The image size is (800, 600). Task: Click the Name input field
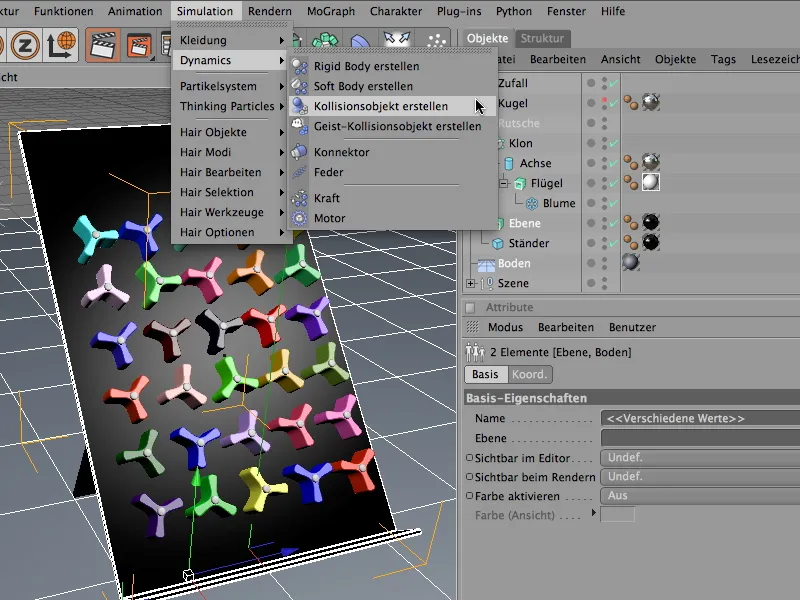pyautogui.click(x=700, y=418)
